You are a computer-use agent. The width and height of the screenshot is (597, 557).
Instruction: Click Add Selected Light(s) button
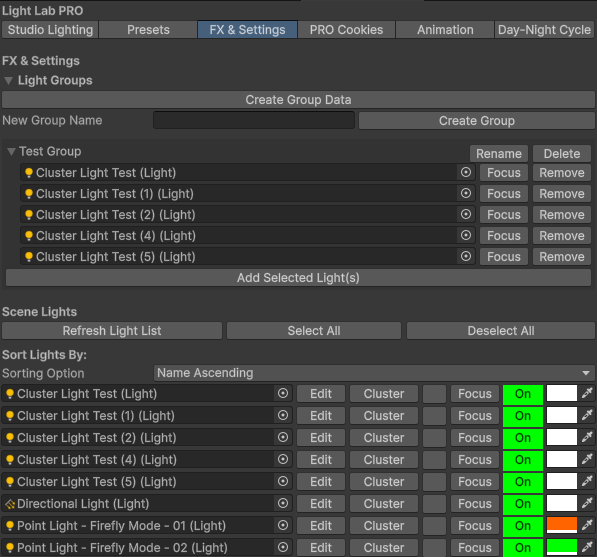298,278
